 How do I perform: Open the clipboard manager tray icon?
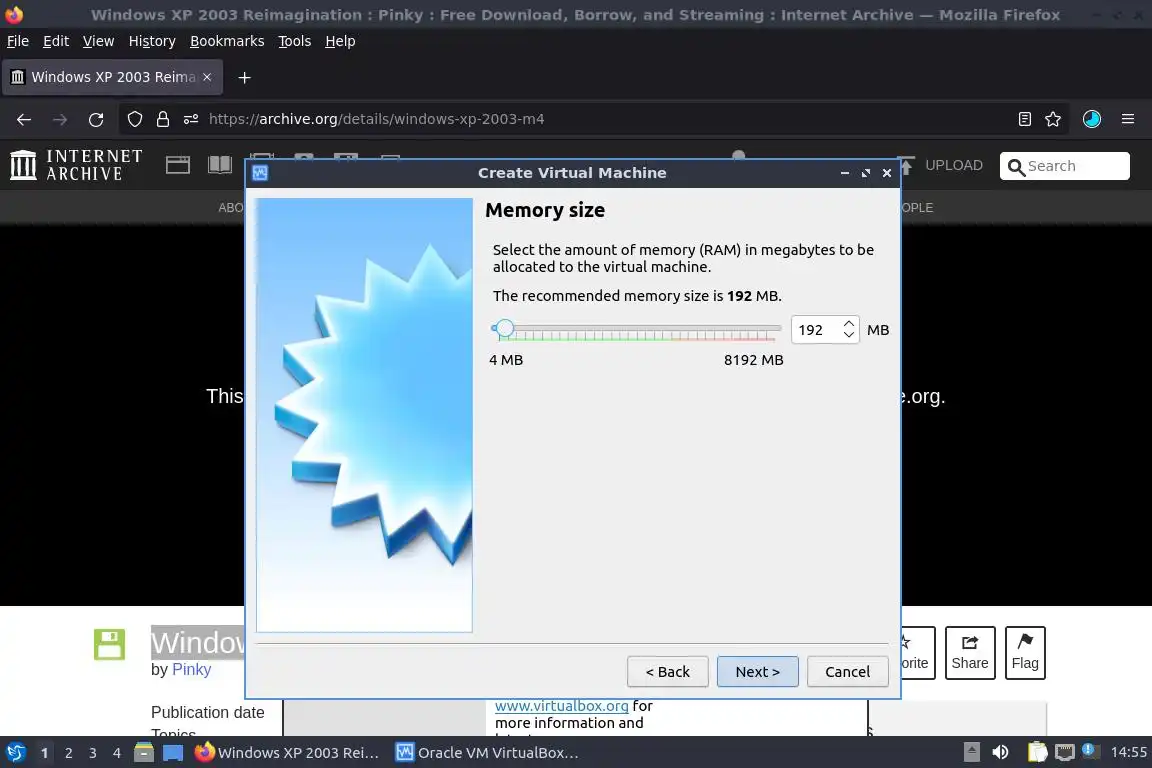pyautogui.click(x=1037, y=753)
